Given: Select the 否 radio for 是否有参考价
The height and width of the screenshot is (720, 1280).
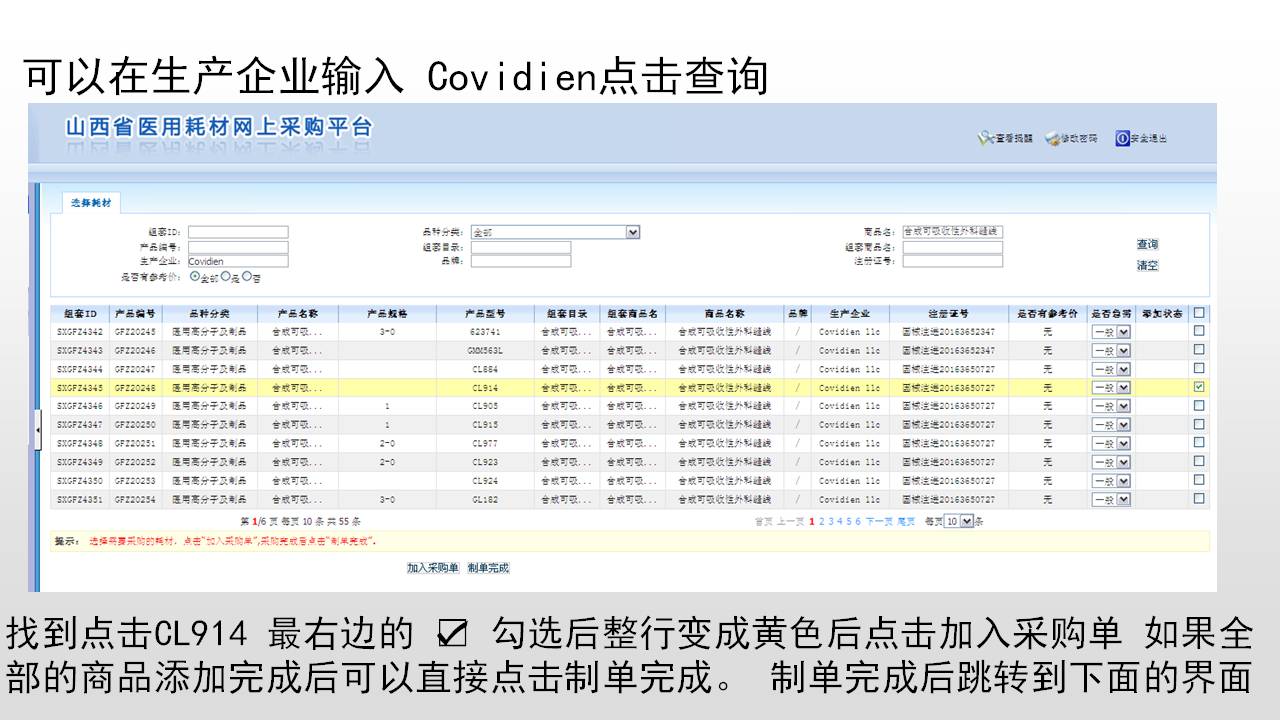Looking at the screenshot, I should 246,276.
